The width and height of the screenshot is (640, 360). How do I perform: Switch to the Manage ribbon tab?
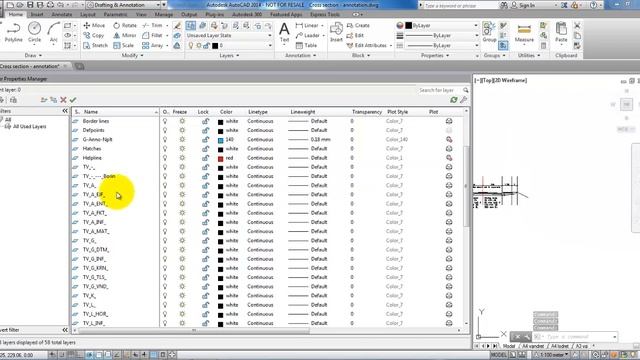pos(164,14)
